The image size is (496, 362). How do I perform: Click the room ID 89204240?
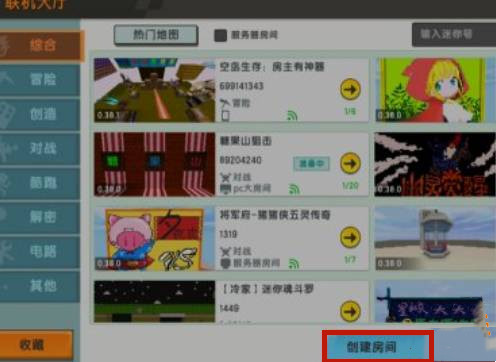(240, 160)
